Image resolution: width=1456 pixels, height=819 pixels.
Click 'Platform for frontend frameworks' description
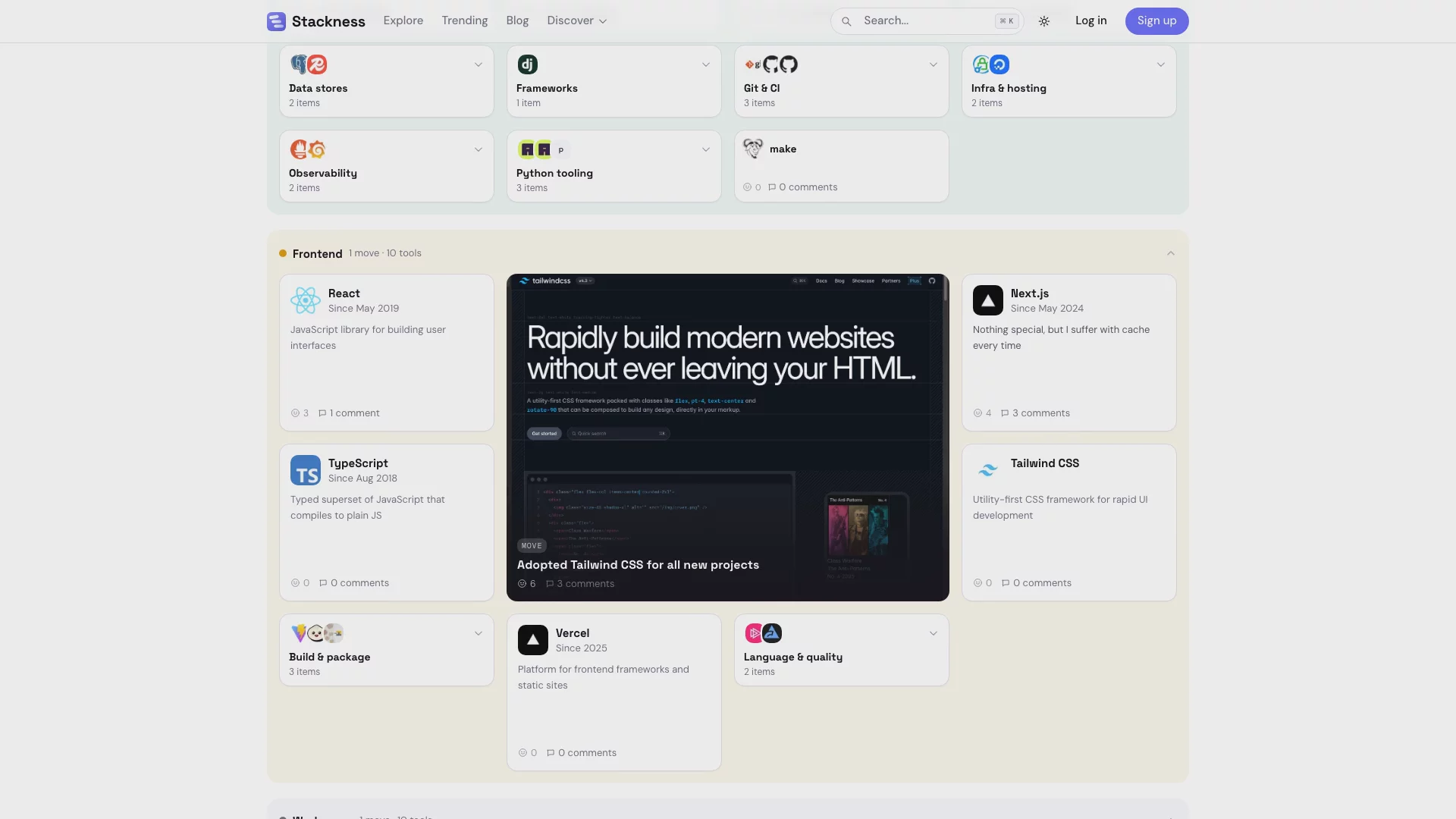coord(604,677)
